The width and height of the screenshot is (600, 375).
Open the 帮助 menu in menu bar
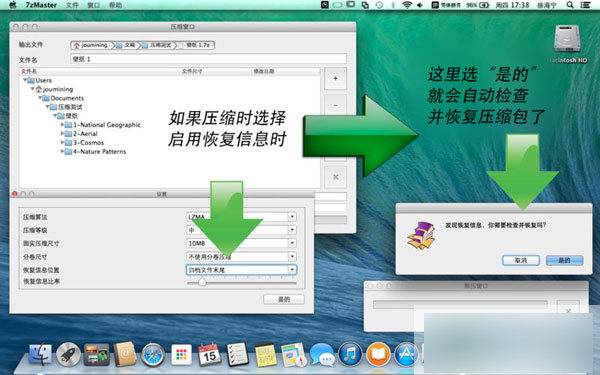point(116,5)
